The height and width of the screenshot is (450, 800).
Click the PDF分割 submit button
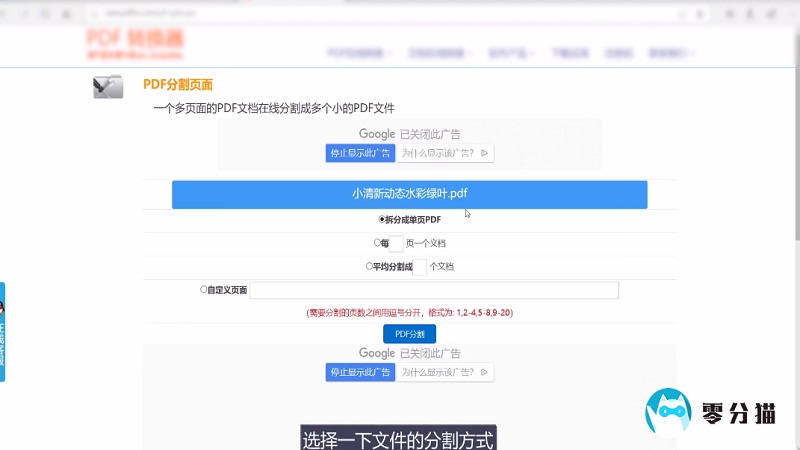tap(409, 334)
